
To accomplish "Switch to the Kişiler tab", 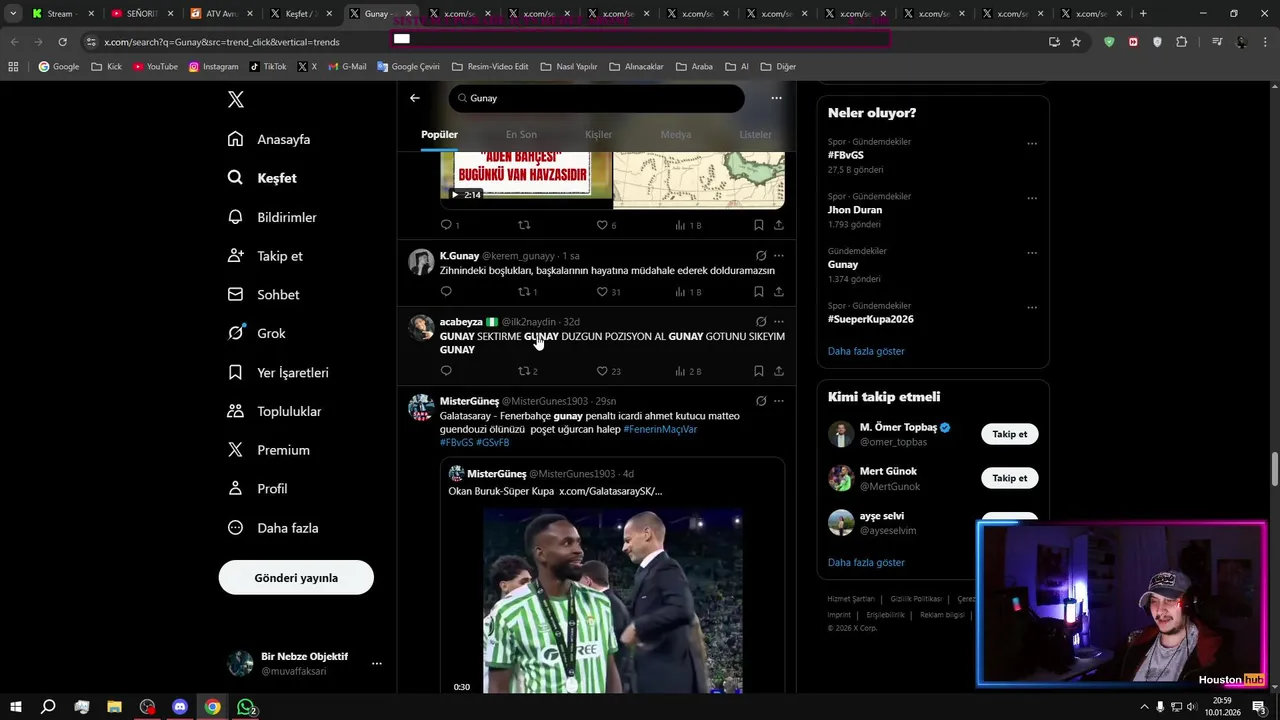I will tap(598, 134).
